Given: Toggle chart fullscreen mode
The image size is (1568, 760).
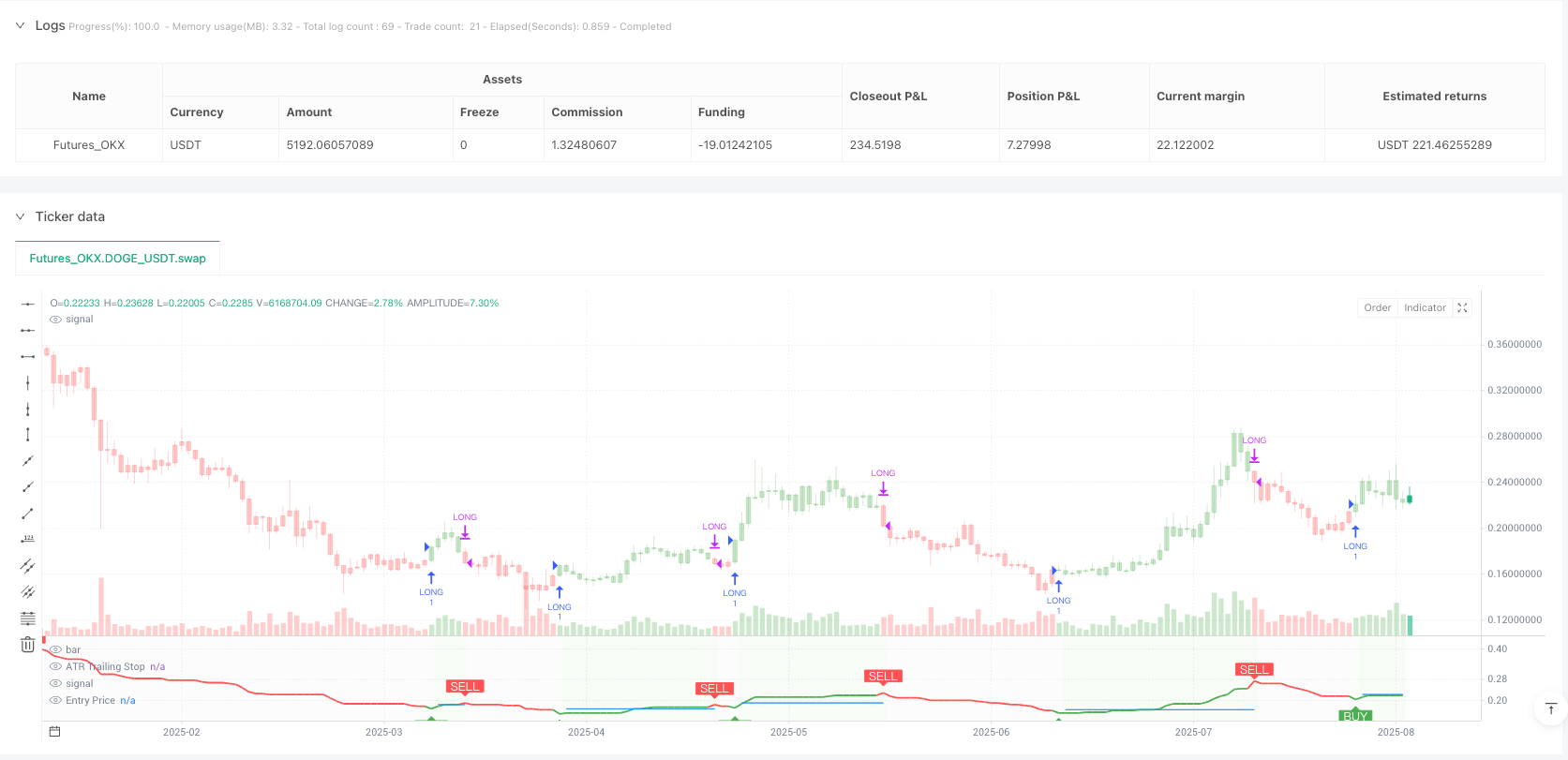Looking at the screenshot, I should (1462, 308).
